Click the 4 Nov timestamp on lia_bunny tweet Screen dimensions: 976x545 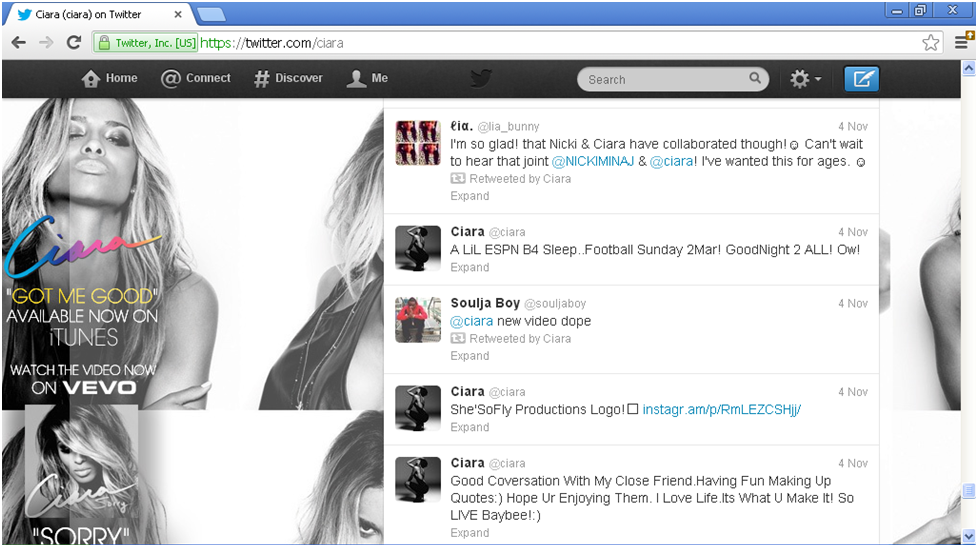click(853, 126)
